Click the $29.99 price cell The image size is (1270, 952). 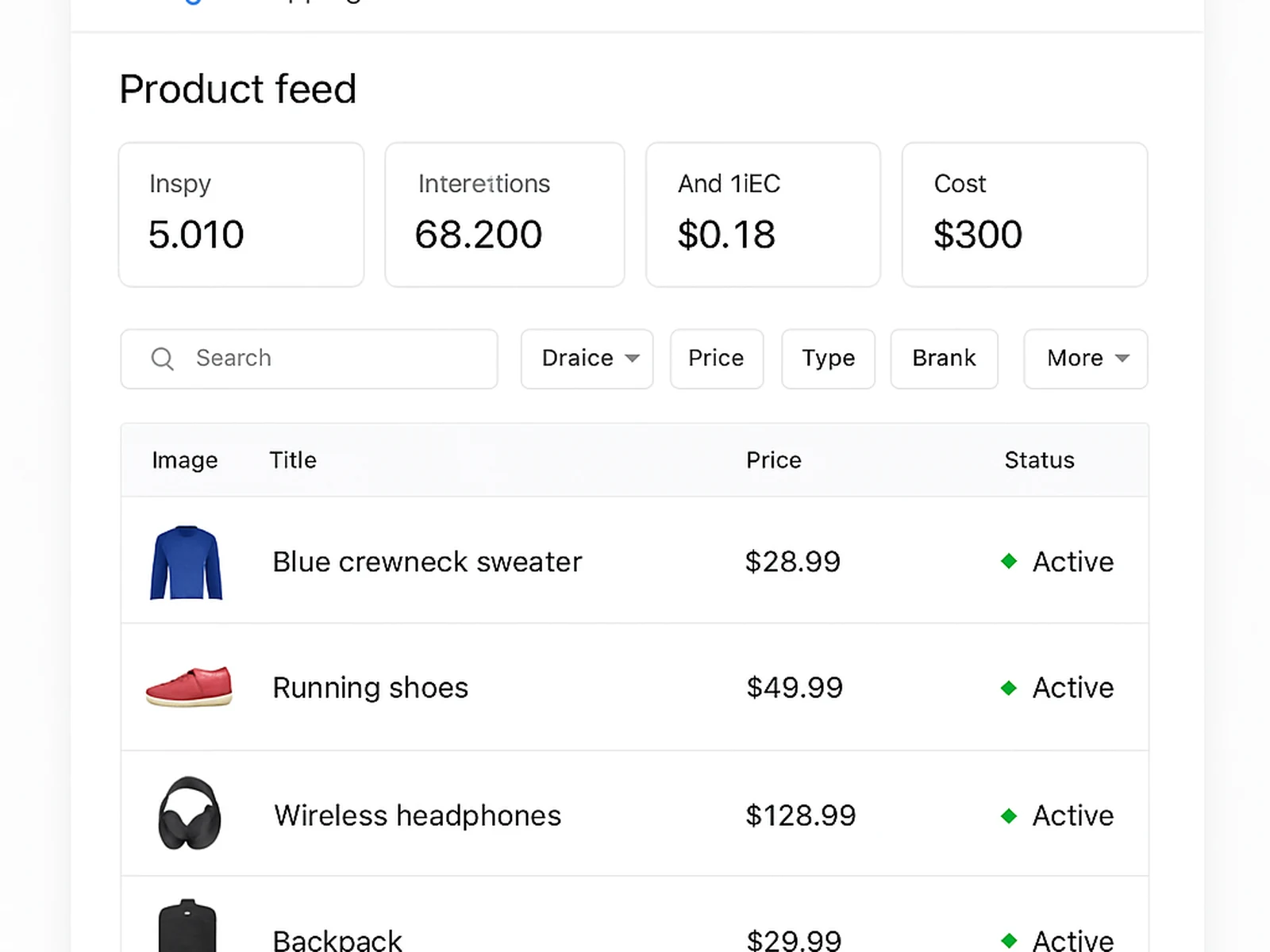[794, 940]
